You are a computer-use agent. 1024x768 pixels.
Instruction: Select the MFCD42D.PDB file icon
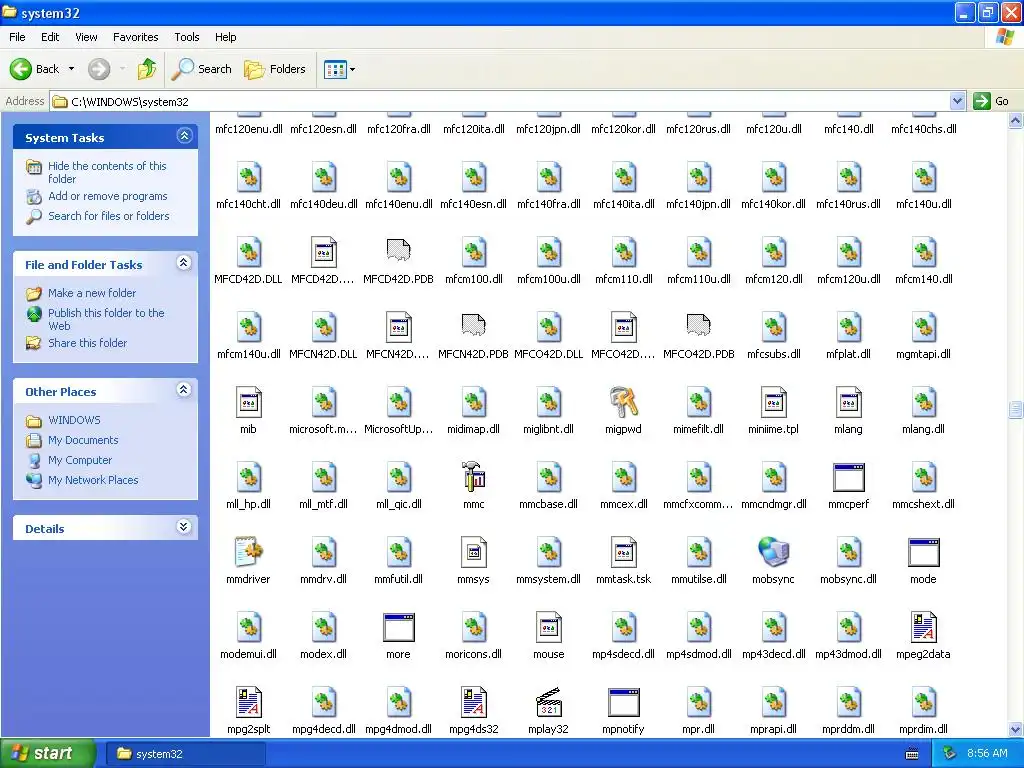[398, 251]
